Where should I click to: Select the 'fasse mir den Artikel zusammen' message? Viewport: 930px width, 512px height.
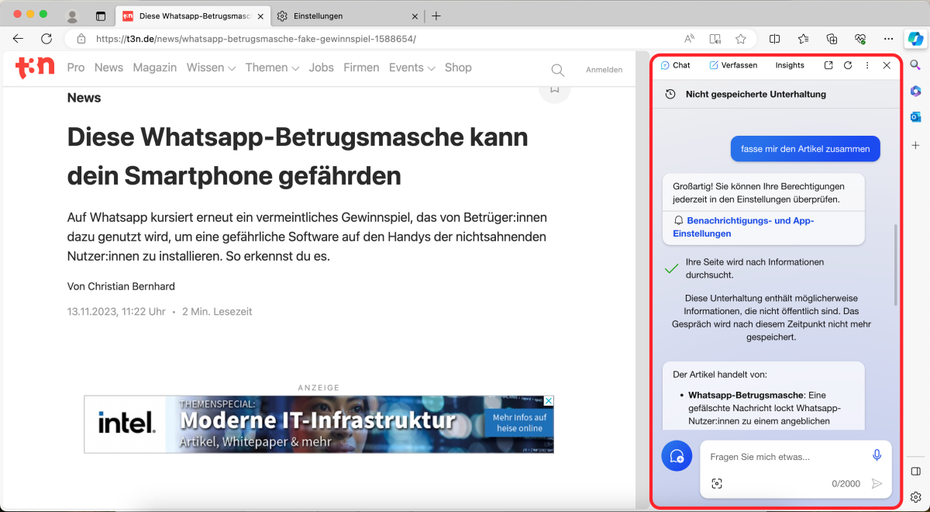point(805,149)
